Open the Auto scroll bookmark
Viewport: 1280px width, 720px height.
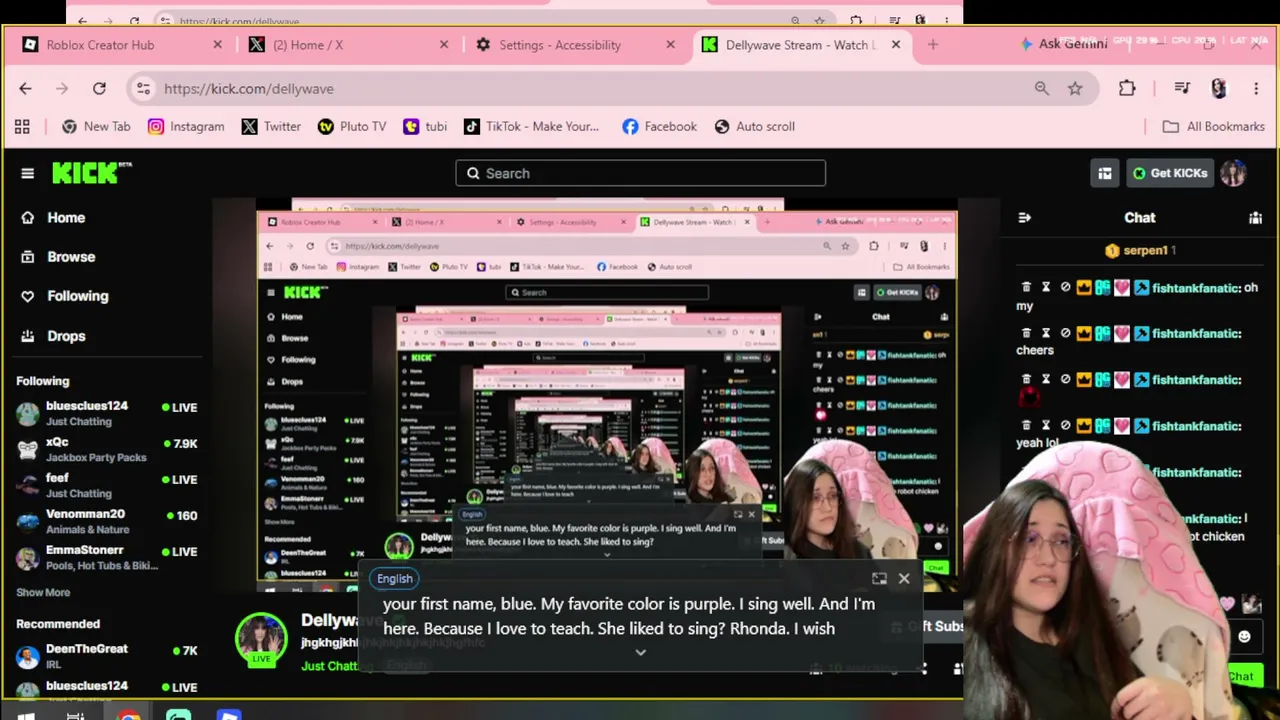tap(755, 126)
